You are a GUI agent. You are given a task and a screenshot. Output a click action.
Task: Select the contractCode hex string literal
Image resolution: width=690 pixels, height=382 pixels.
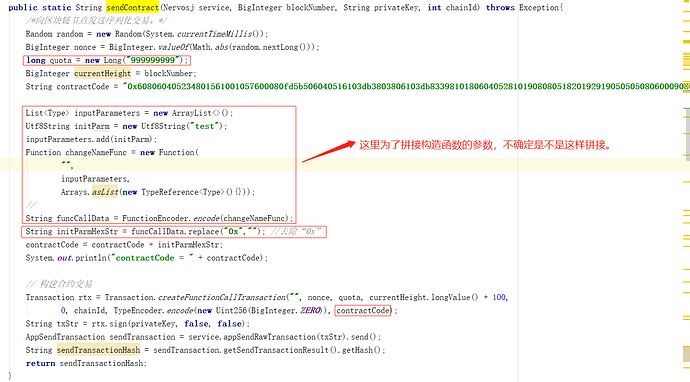coord(406,87)
